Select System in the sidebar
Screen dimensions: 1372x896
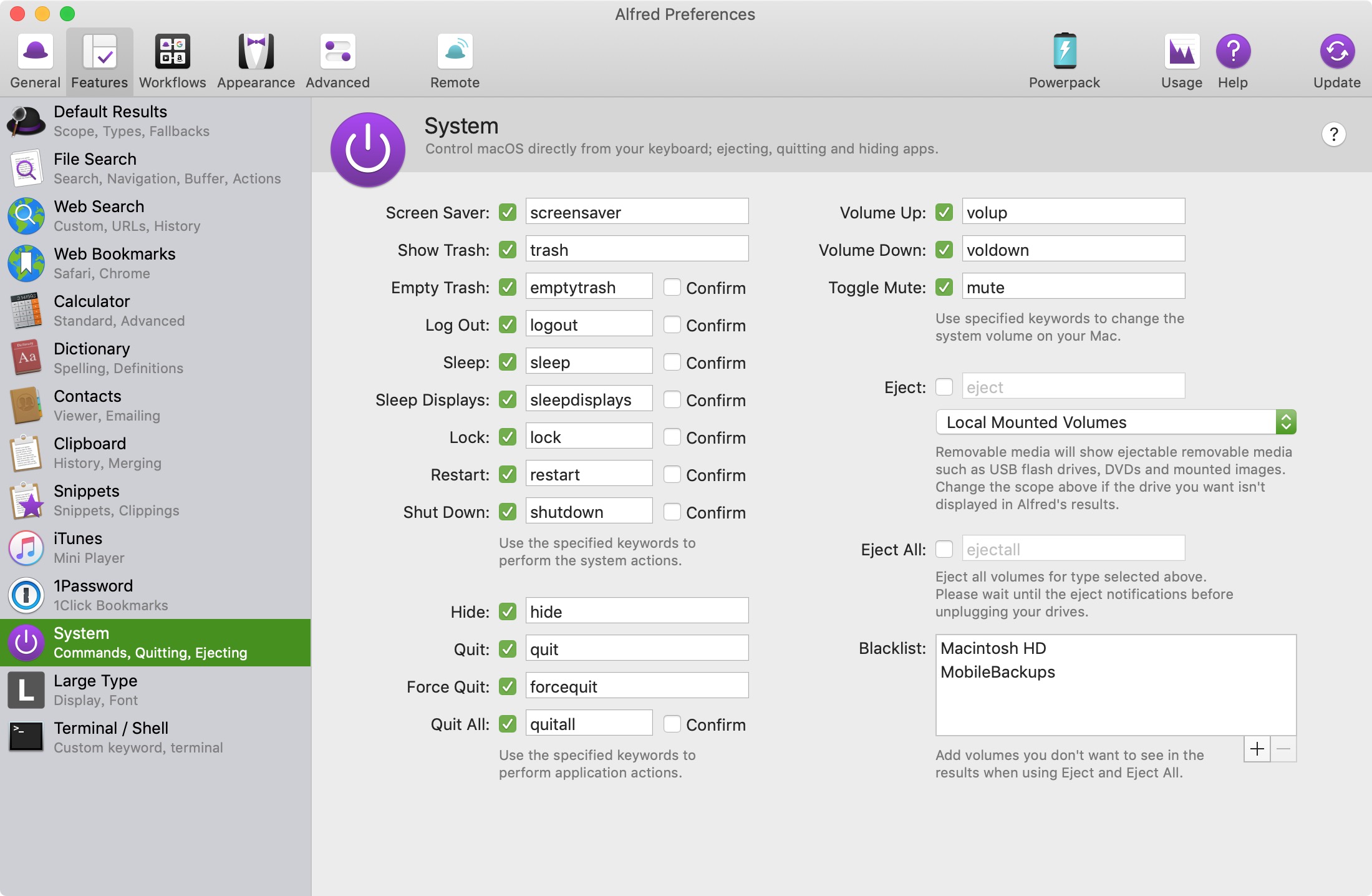click(x=155, y=643)
